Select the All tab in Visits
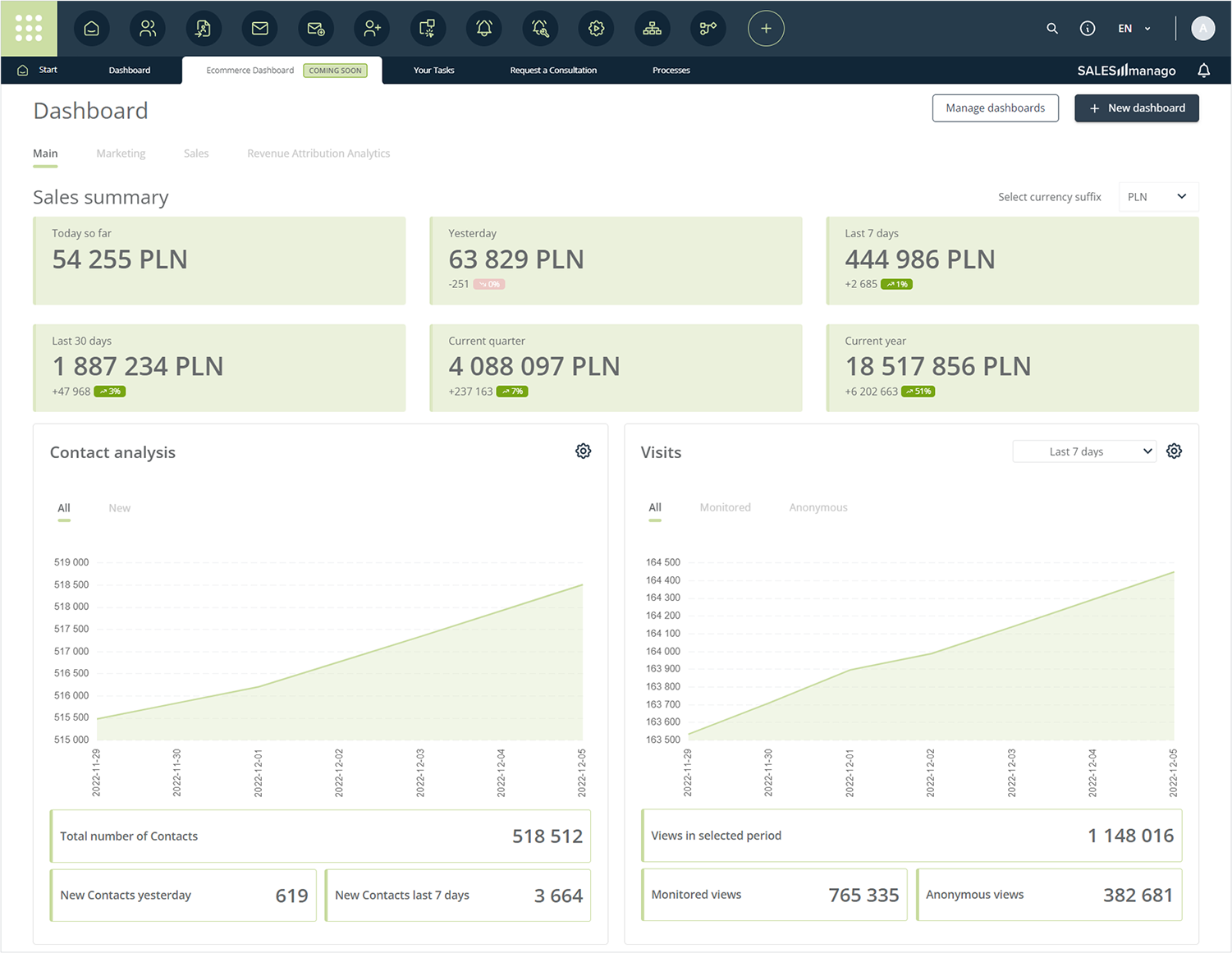 coord(655,507)
